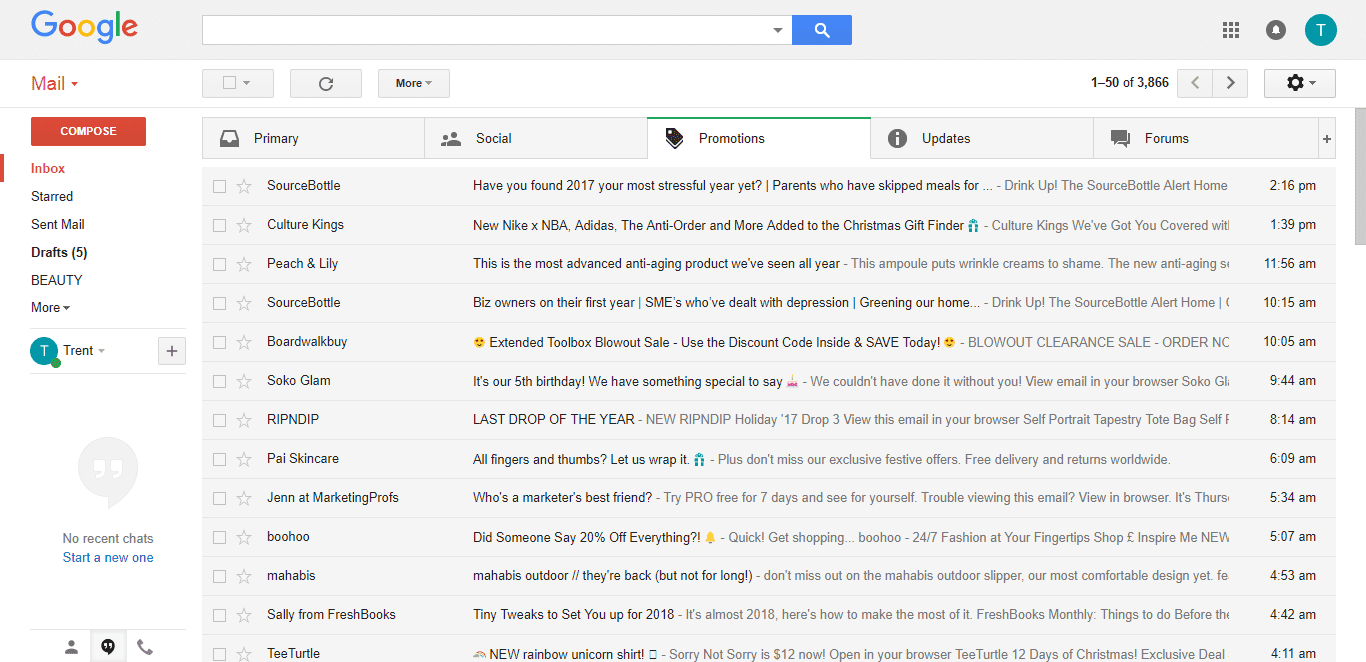Image resolution: width=1366 pixels, height=662 pixels.
Task: Open the settings gear dropdown
Action: 1299,83
